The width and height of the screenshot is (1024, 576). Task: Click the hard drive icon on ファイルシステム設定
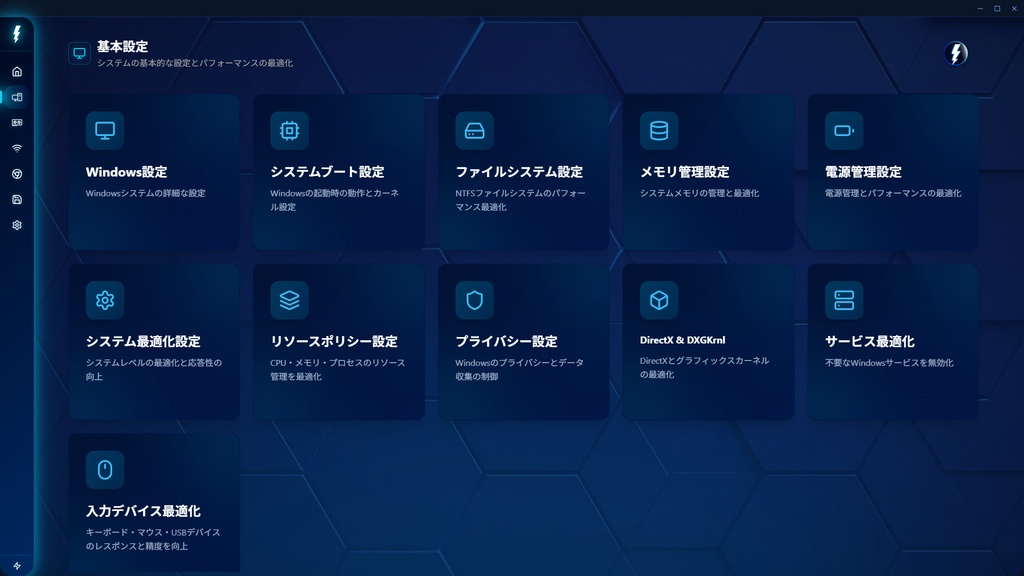click(x=474, y=131)
